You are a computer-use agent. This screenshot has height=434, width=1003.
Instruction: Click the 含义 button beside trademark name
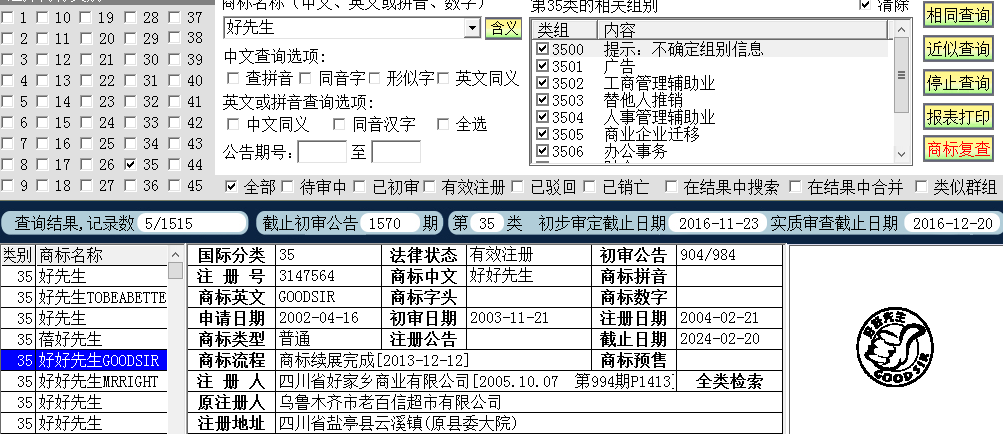[x=503, y=28]
